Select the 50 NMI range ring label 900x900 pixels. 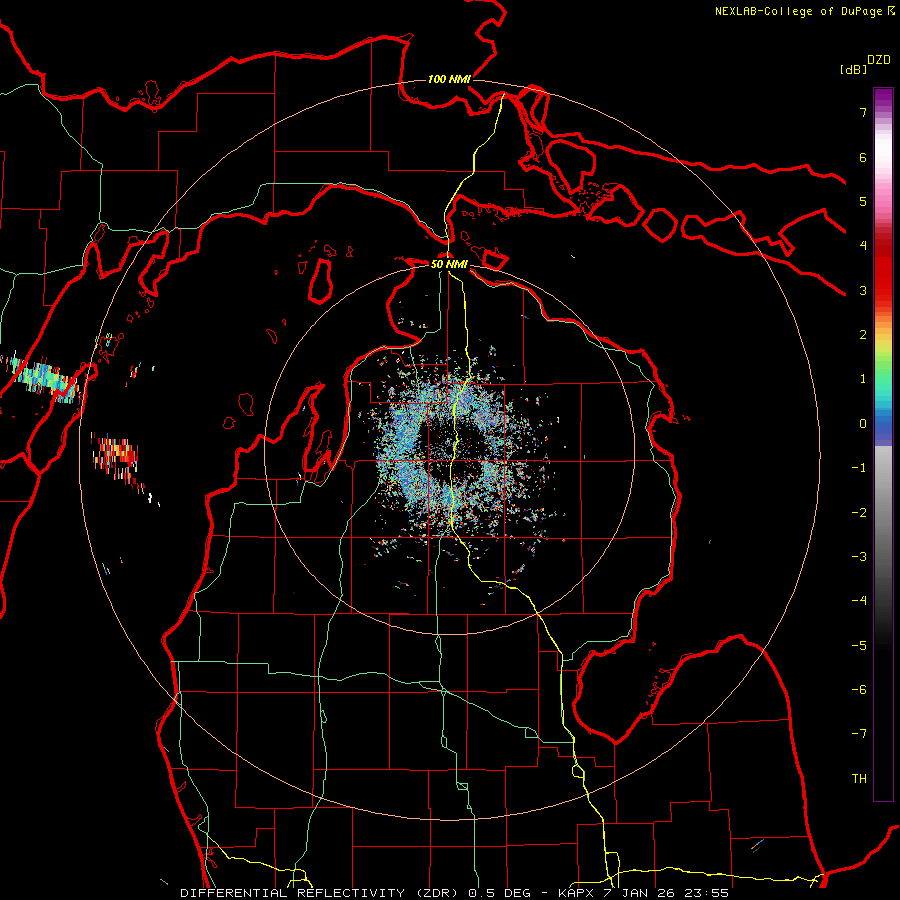[x=449, y=265]
